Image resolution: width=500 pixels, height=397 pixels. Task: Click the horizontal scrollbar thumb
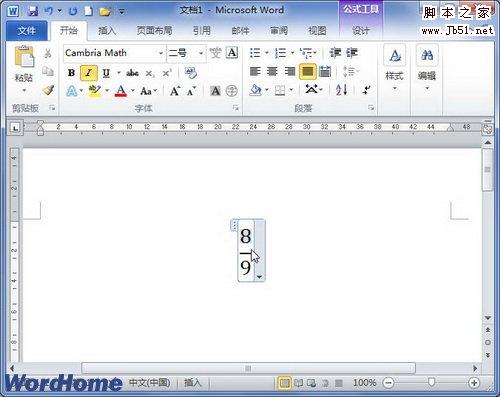pos(248,368)
